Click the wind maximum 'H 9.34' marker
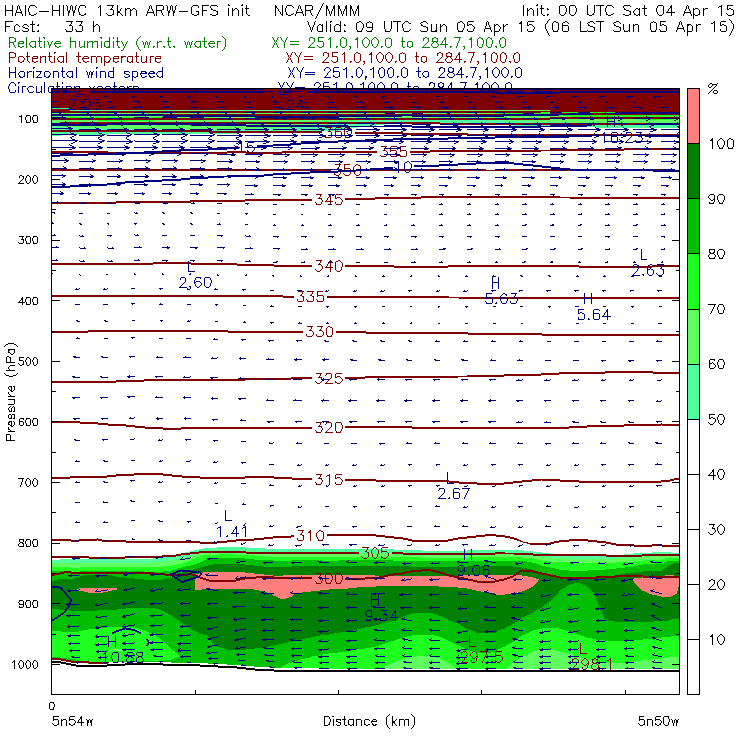 pyautogui.click(x=381, y=608)
